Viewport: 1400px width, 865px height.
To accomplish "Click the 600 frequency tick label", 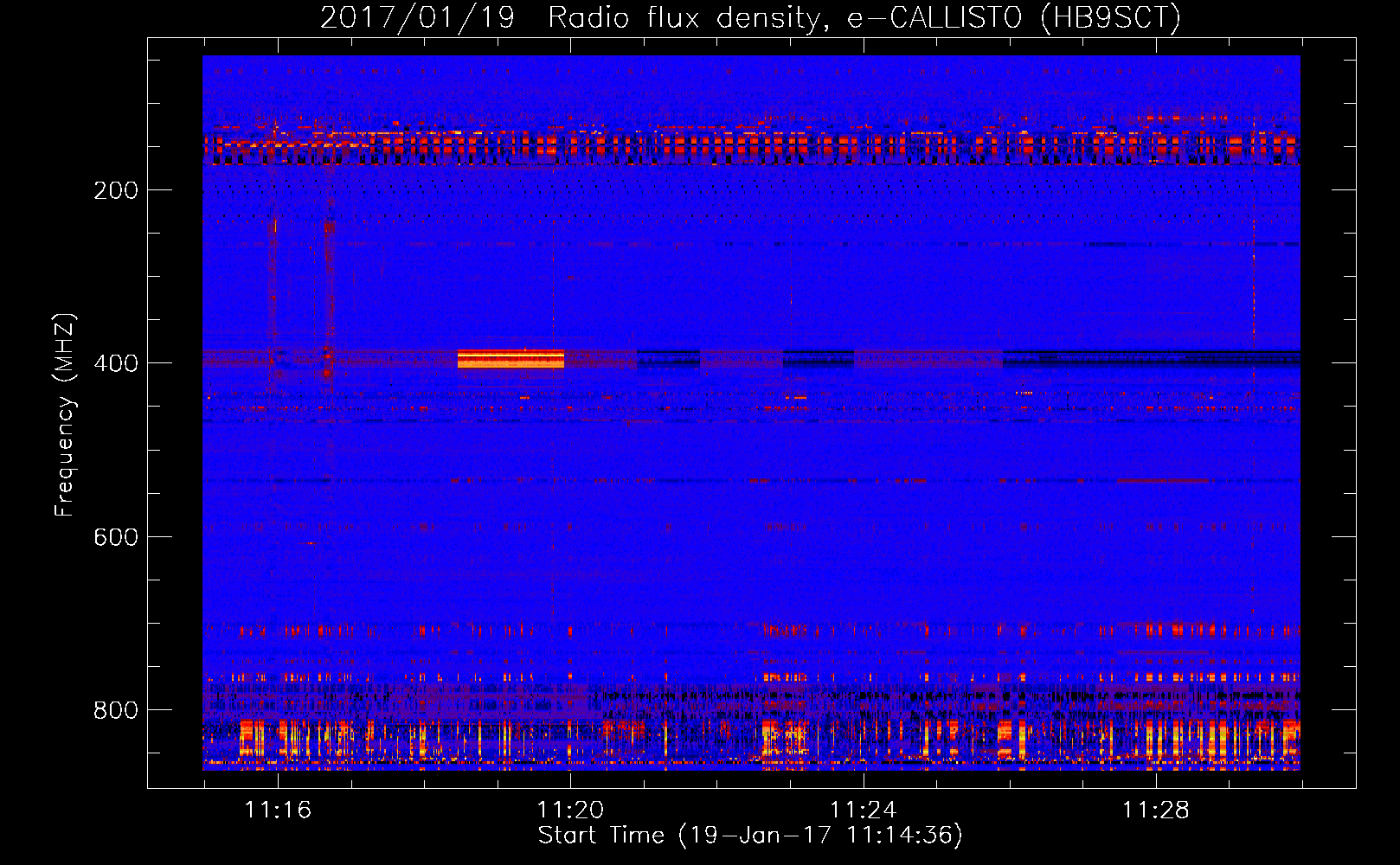I will 116,537.
